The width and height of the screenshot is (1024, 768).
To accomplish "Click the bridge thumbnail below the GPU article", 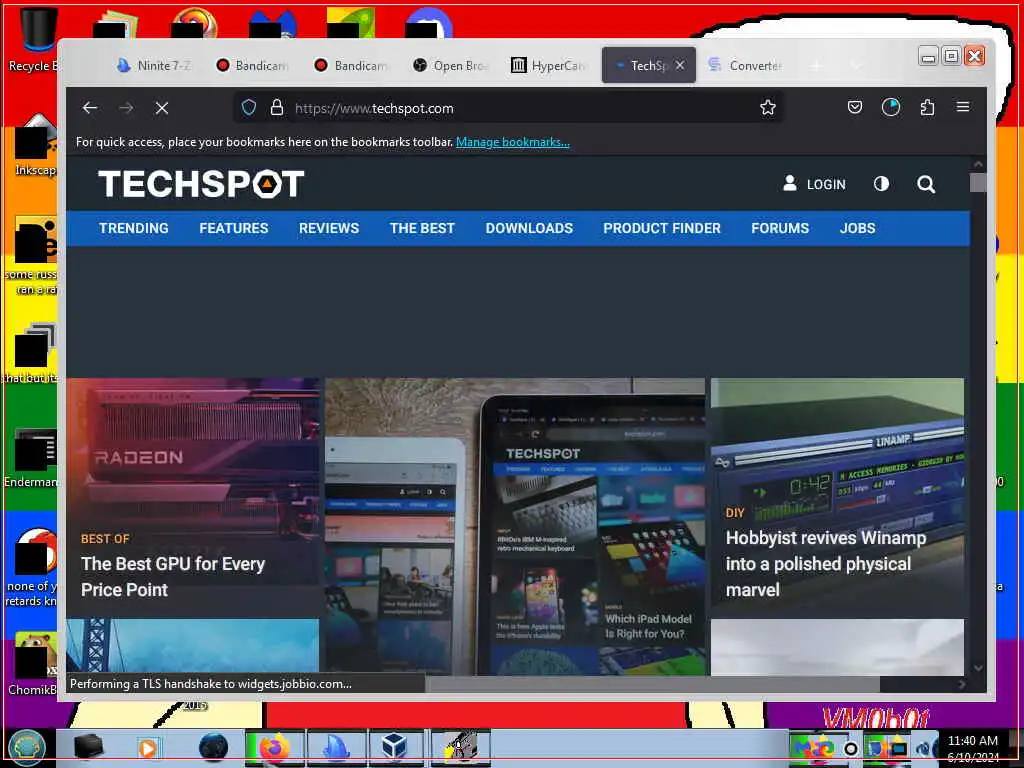I will click(193, 646).
